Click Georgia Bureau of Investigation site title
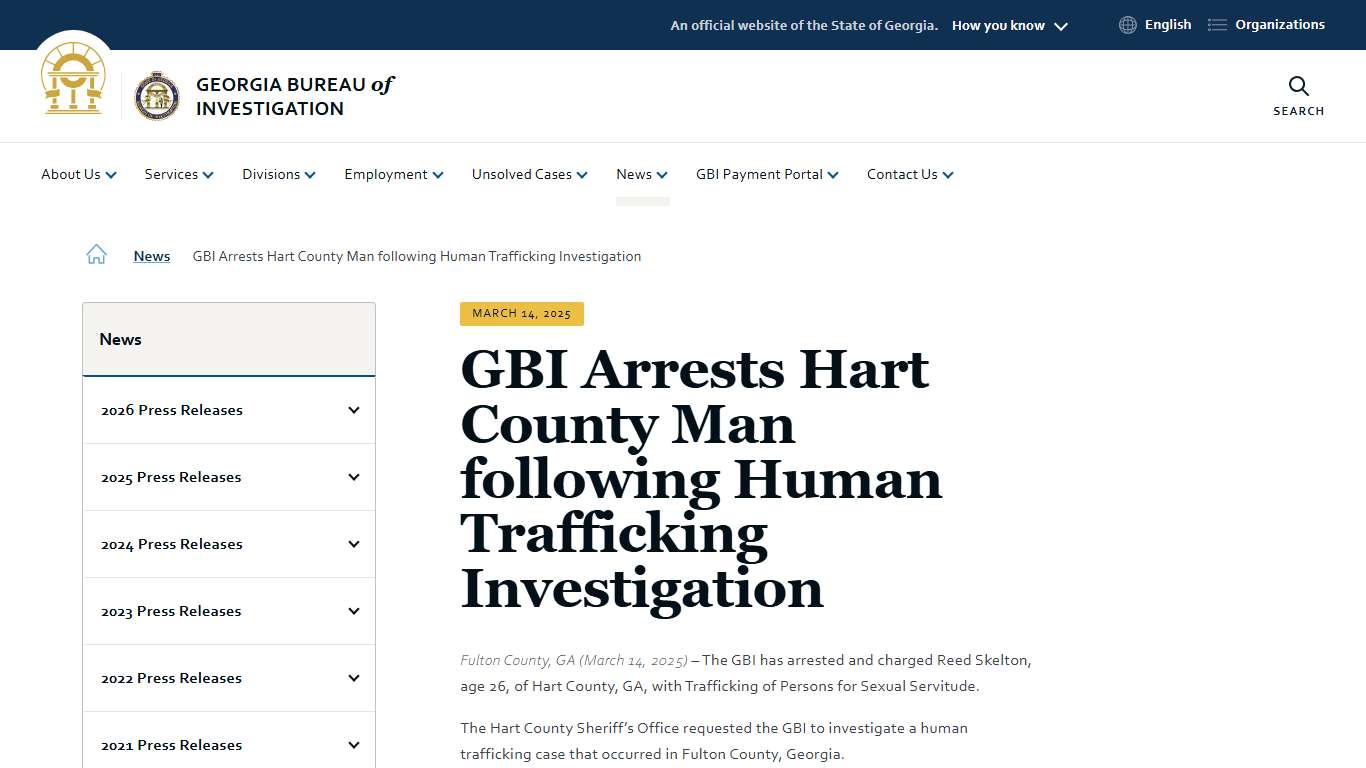Image resolution: width=1366 pixels, height=768 pixels. pos(294,96)
